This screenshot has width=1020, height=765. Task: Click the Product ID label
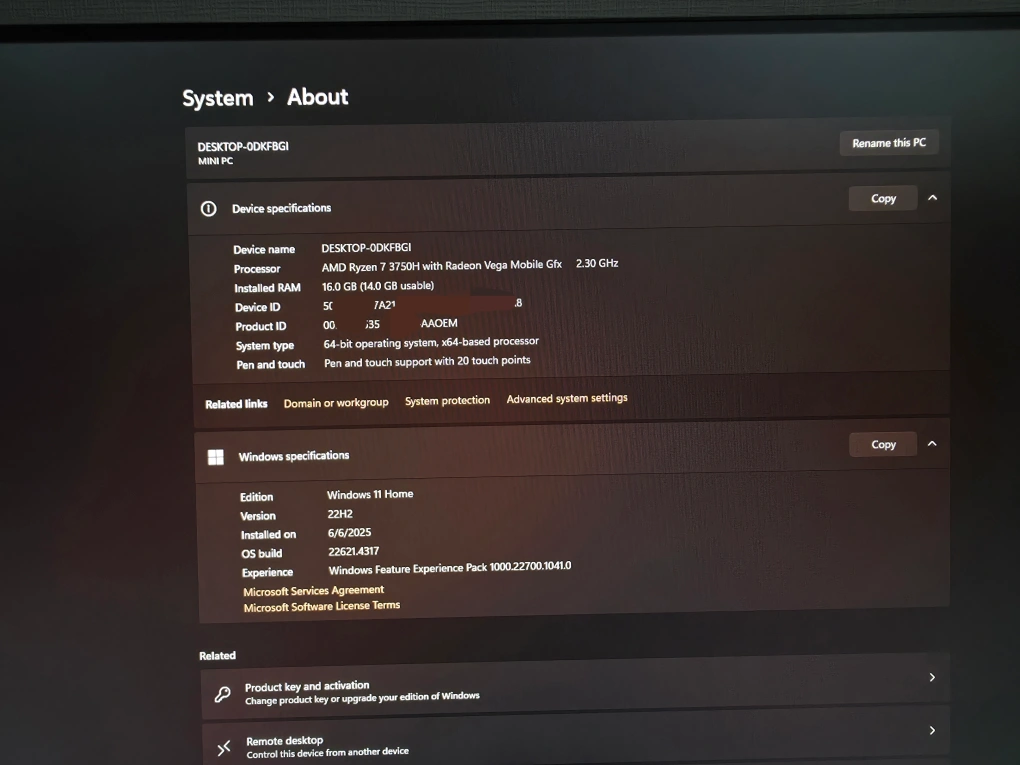(260, 327)
